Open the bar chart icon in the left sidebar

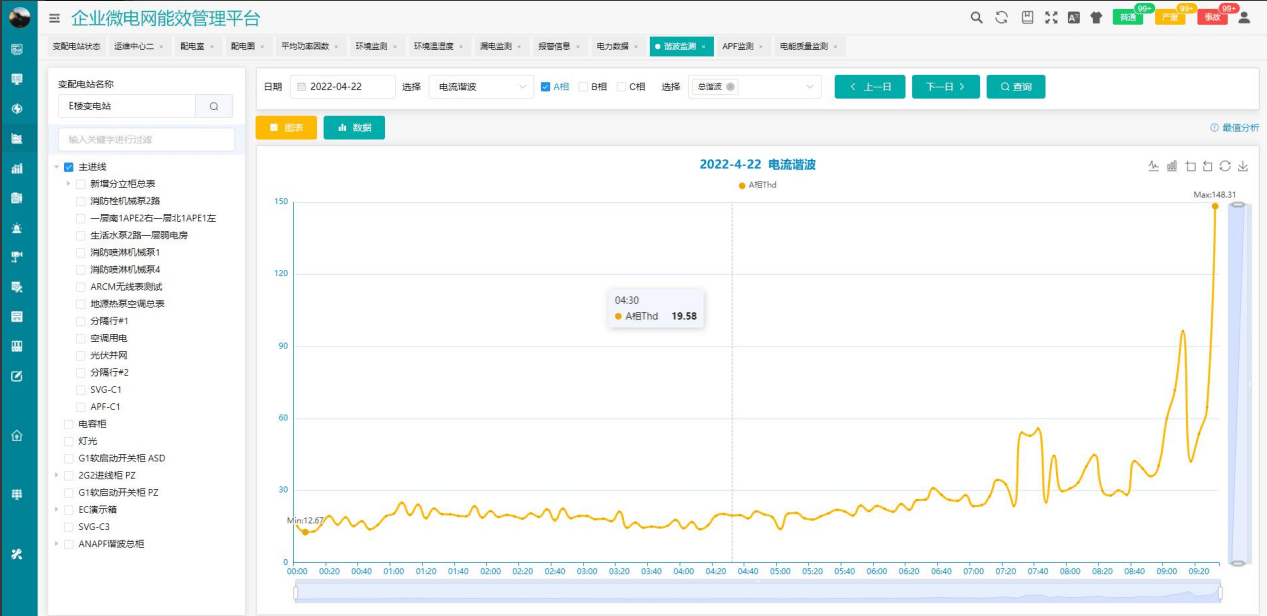click(x=17, y=168)
